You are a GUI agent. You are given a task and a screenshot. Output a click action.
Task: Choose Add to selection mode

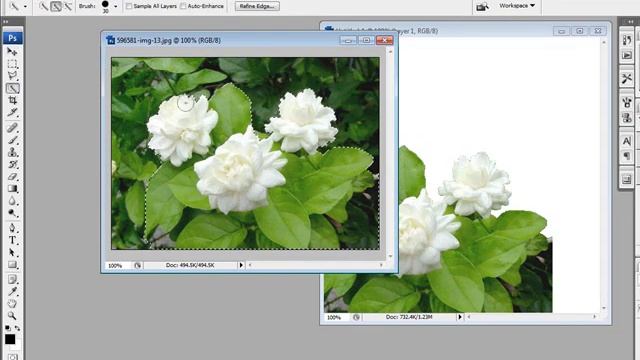pyautogui.click(x=56, y=6)
